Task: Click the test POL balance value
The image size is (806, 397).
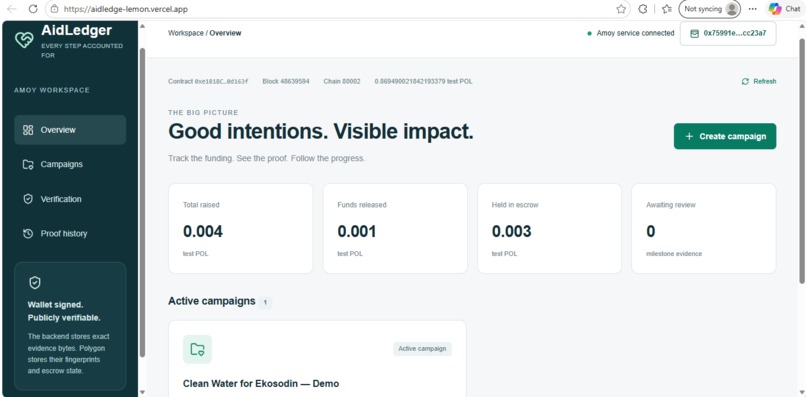Action: (424, 81)
